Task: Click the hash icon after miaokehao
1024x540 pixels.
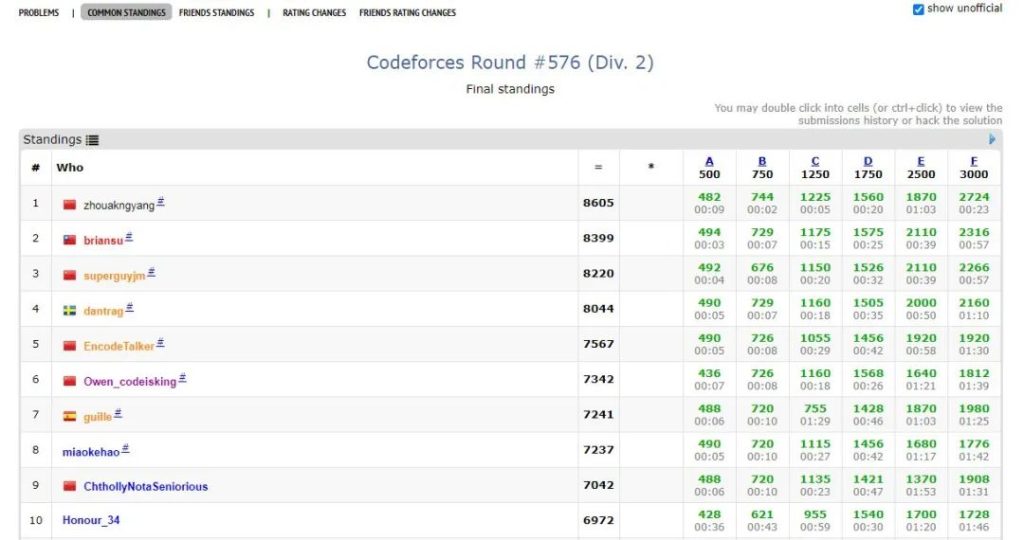Action: click(125, 449)
